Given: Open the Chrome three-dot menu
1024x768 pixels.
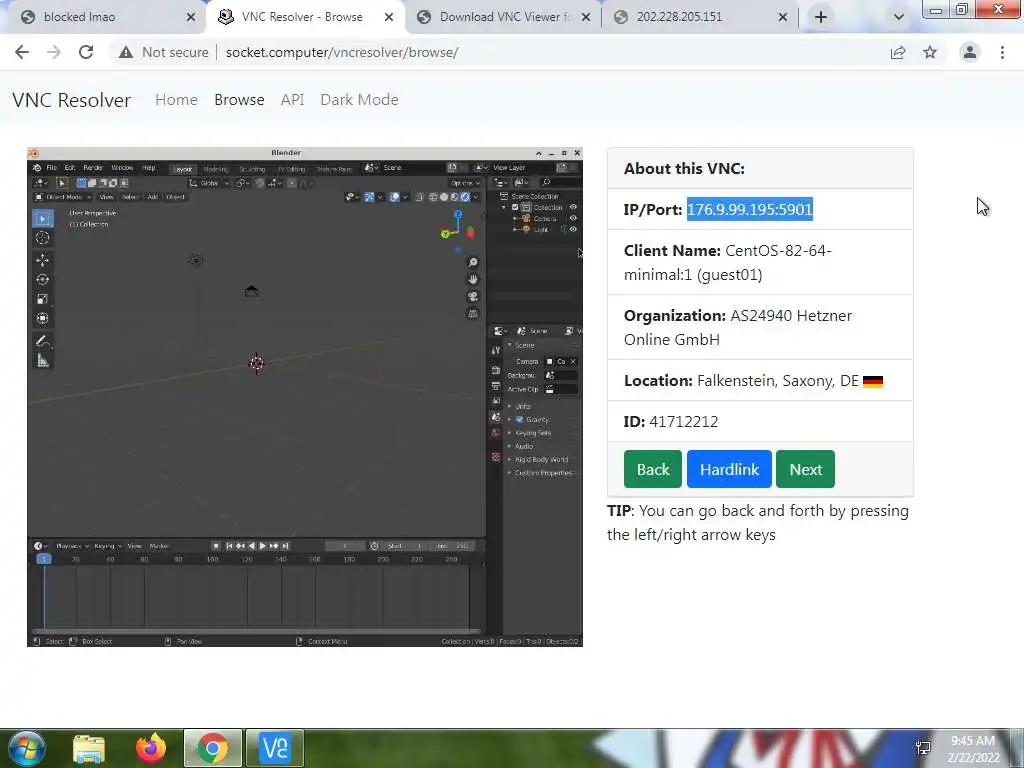Looking at the screenshot, I should (x=1002, y=52).
